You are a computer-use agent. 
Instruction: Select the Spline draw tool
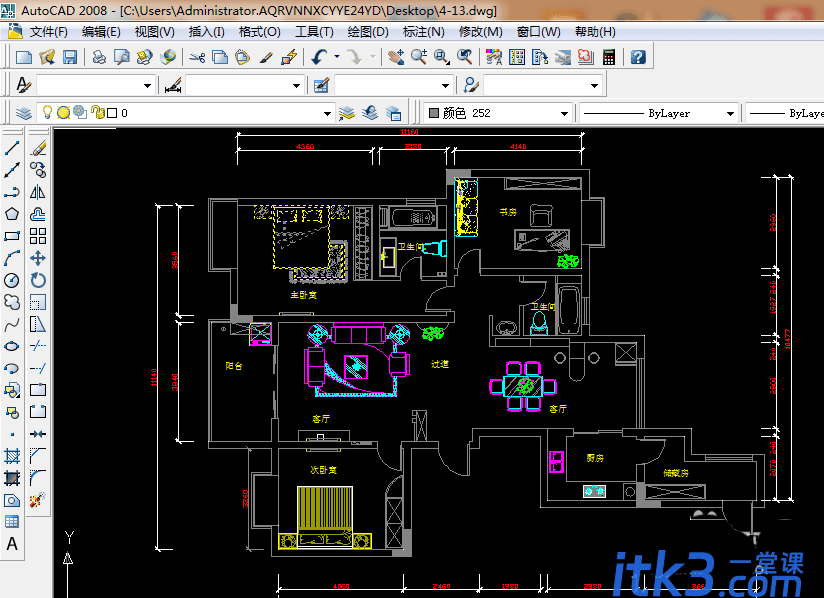pyautogui.click(x=12, y=324)
